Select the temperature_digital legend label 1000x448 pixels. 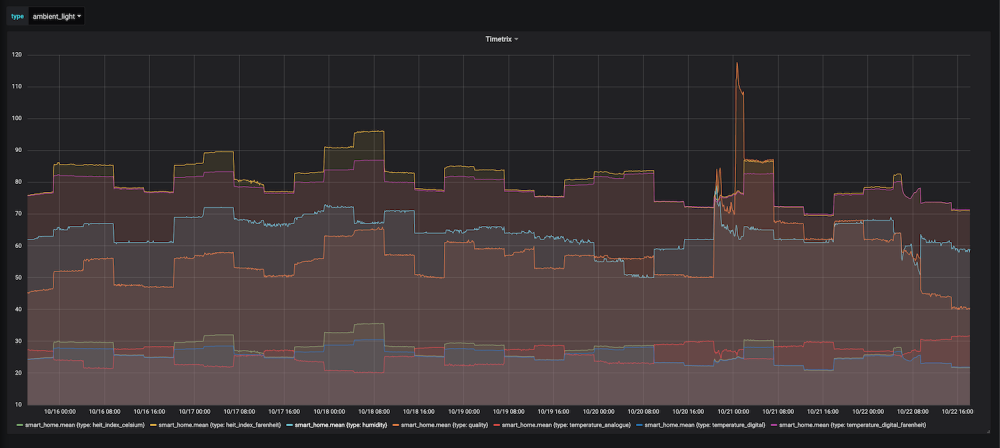click(705, 424)
